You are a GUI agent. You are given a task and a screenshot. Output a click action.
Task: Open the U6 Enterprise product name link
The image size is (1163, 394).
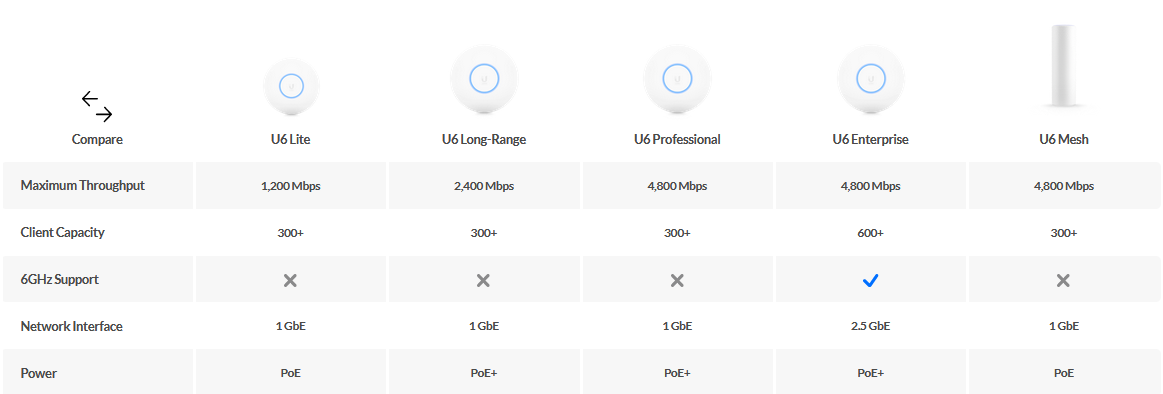871,139
